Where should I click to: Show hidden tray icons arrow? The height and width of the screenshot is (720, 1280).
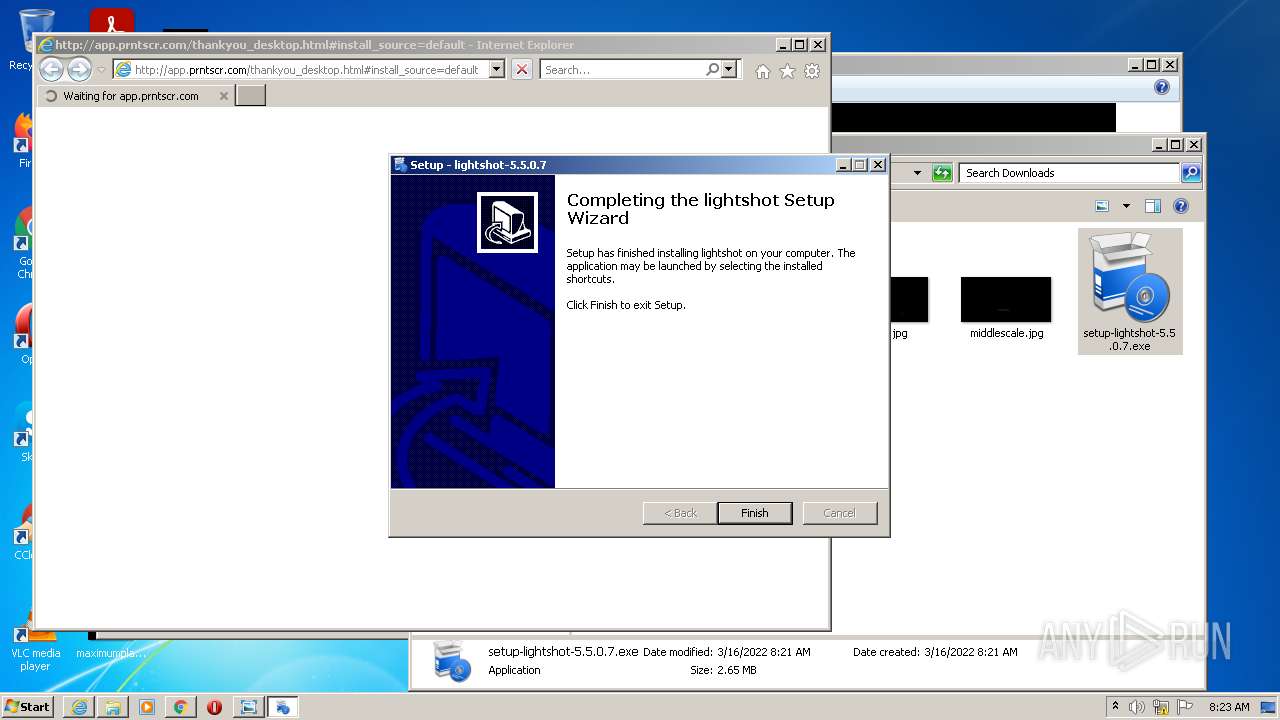[x=1116, y=707]
